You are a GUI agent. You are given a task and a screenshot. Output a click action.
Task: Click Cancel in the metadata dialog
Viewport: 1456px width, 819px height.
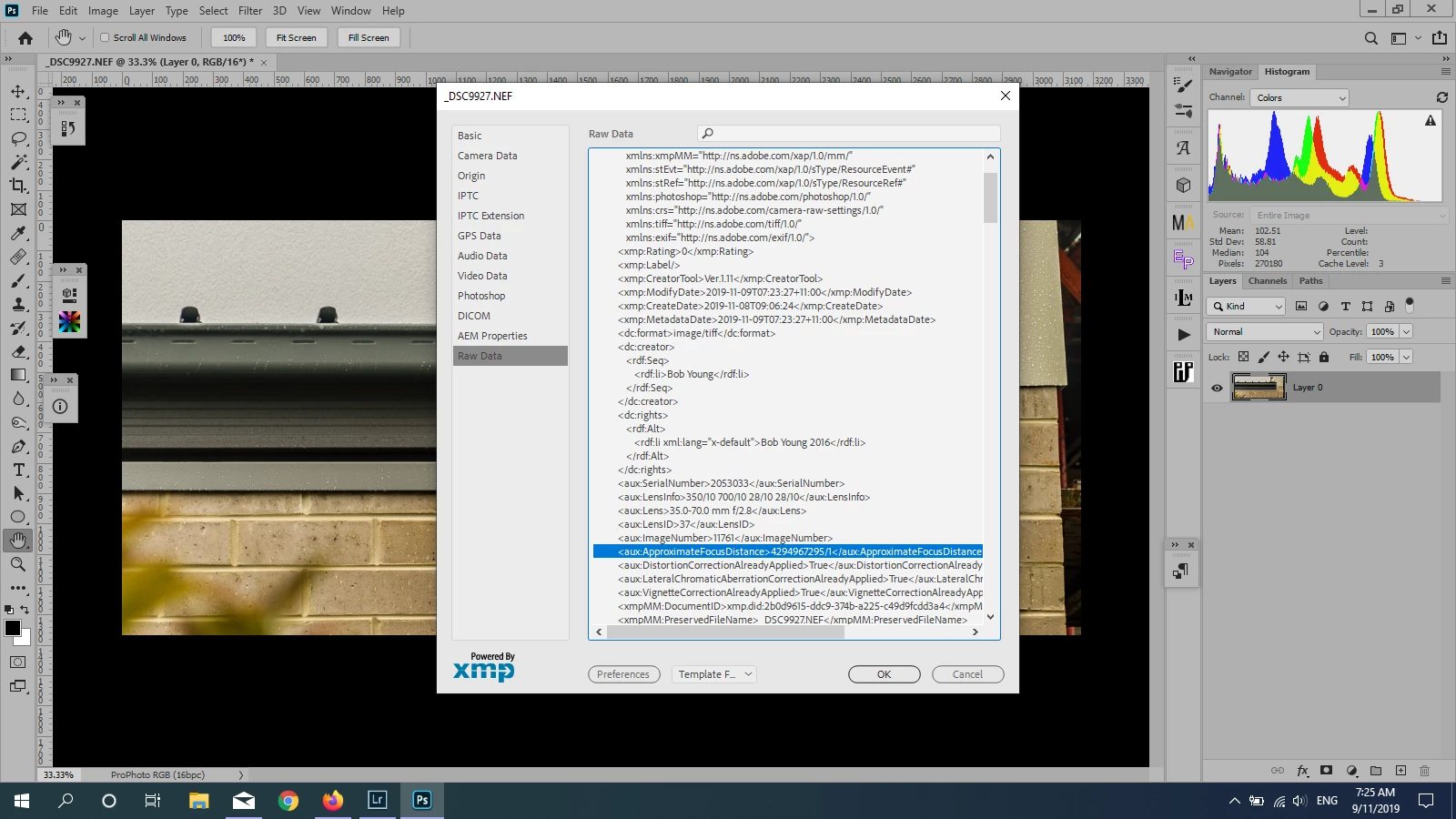(967, 674)
